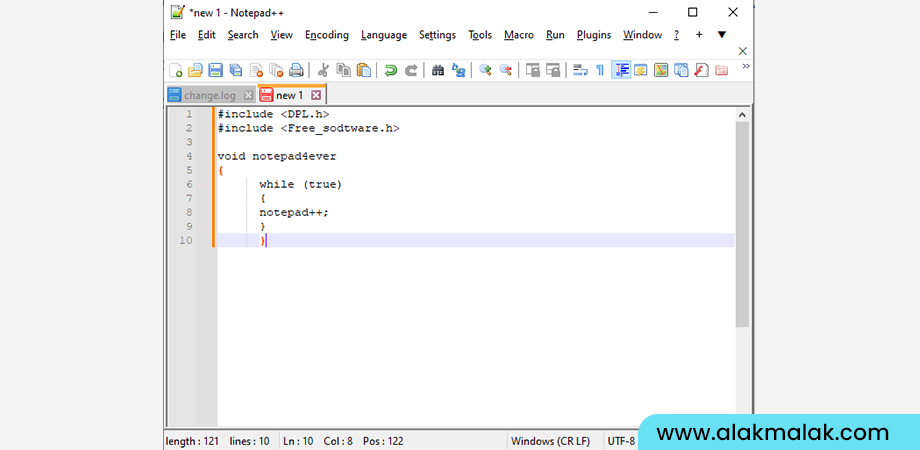Viewport: 920px width, 450px height.
Task: Open the Settings menu
Action: pyautogui.click(x=437, y=35)
